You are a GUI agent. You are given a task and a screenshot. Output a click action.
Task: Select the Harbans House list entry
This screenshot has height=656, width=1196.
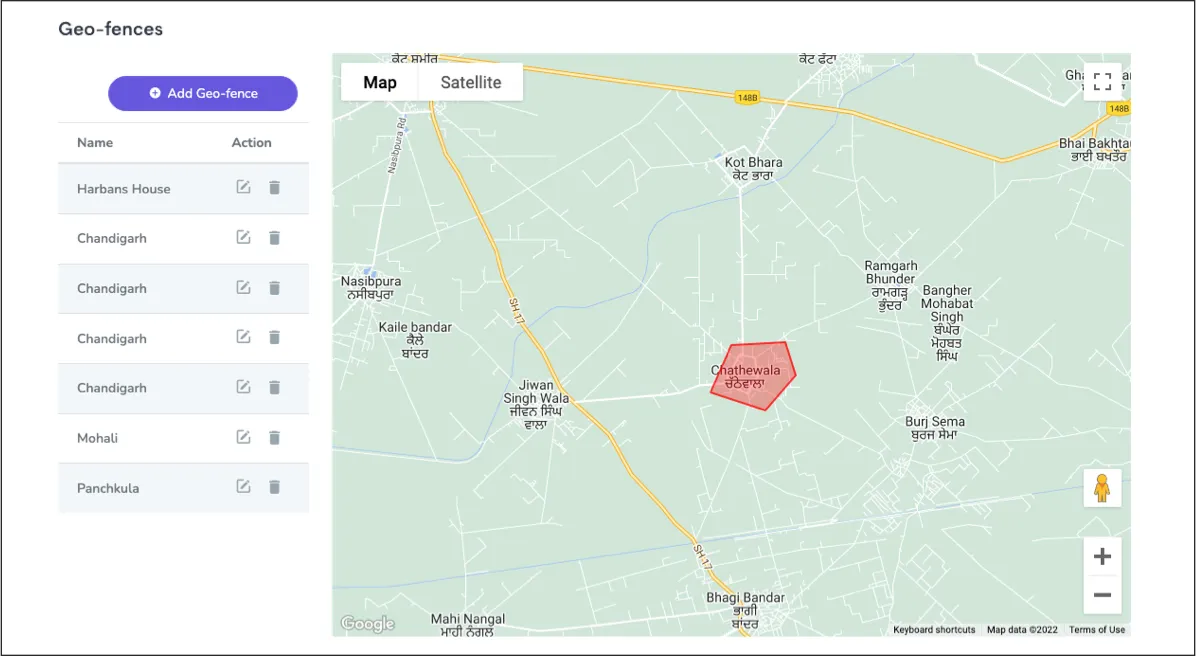124,189
